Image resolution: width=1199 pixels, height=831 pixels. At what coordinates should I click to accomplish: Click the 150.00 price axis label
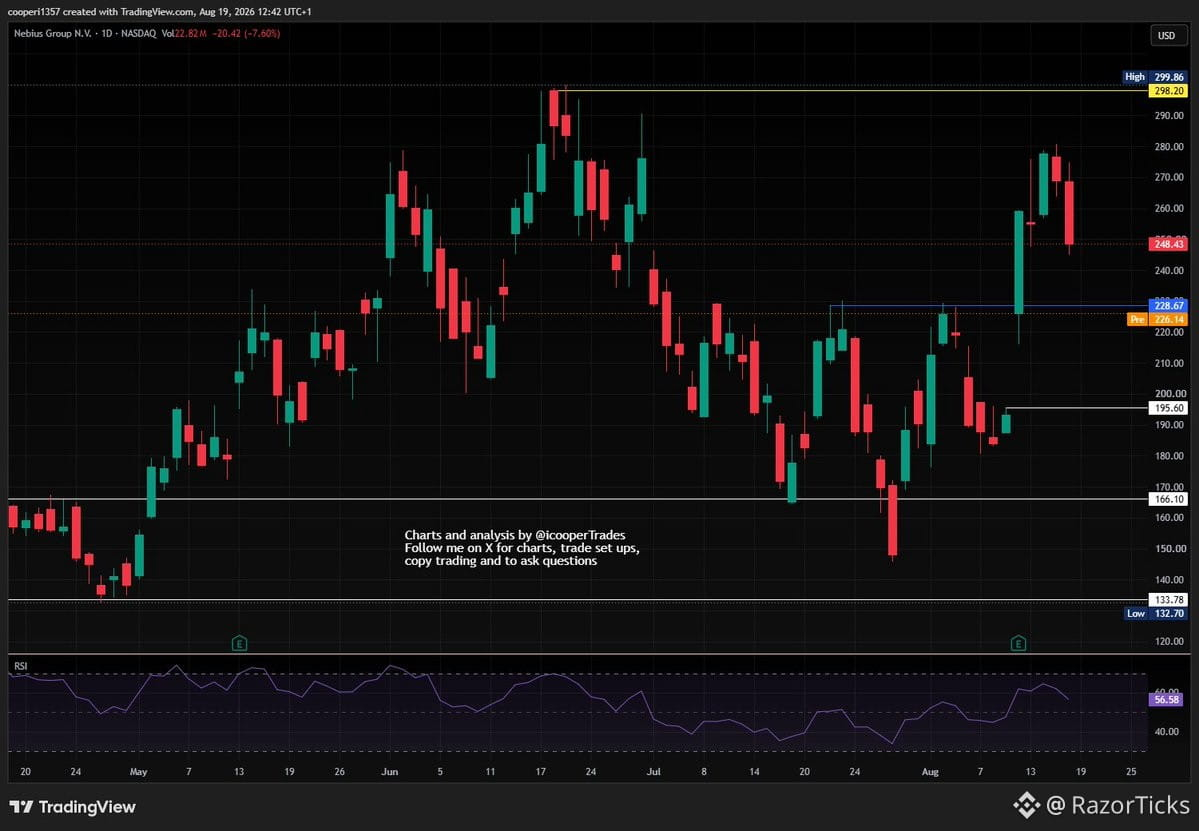1169,548
